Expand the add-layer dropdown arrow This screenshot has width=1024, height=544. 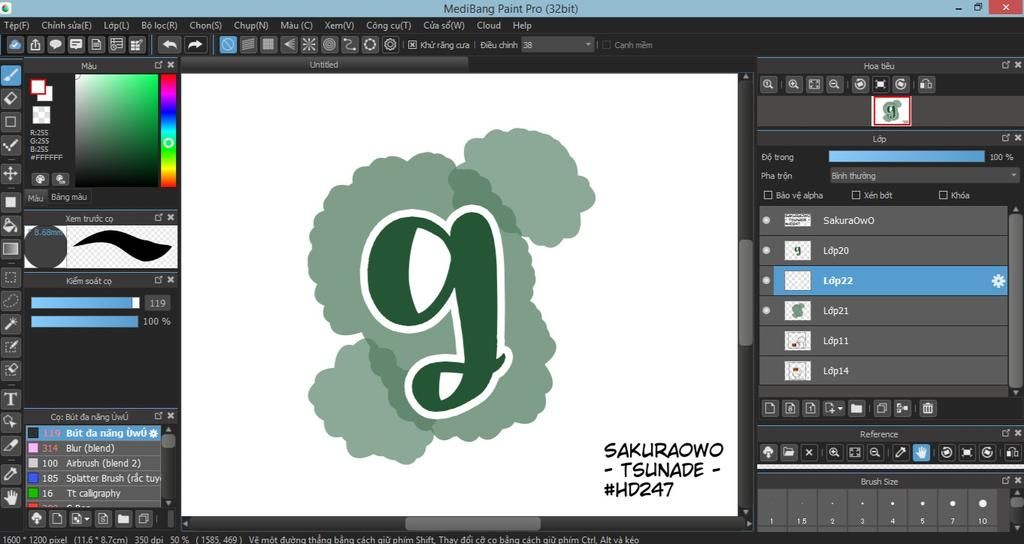coord(840,409)
